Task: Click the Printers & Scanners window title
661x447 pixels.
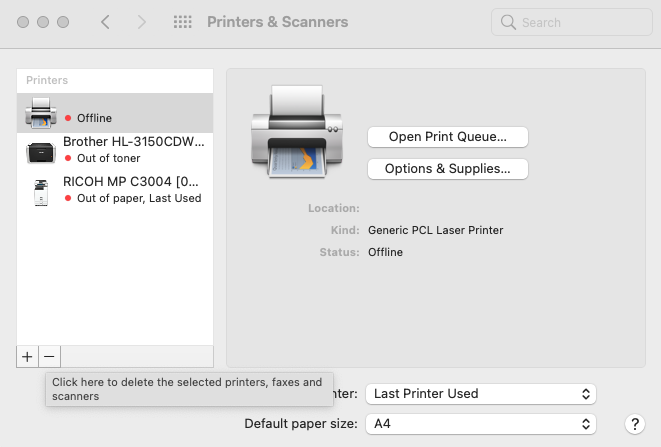Action: [277, 22]
